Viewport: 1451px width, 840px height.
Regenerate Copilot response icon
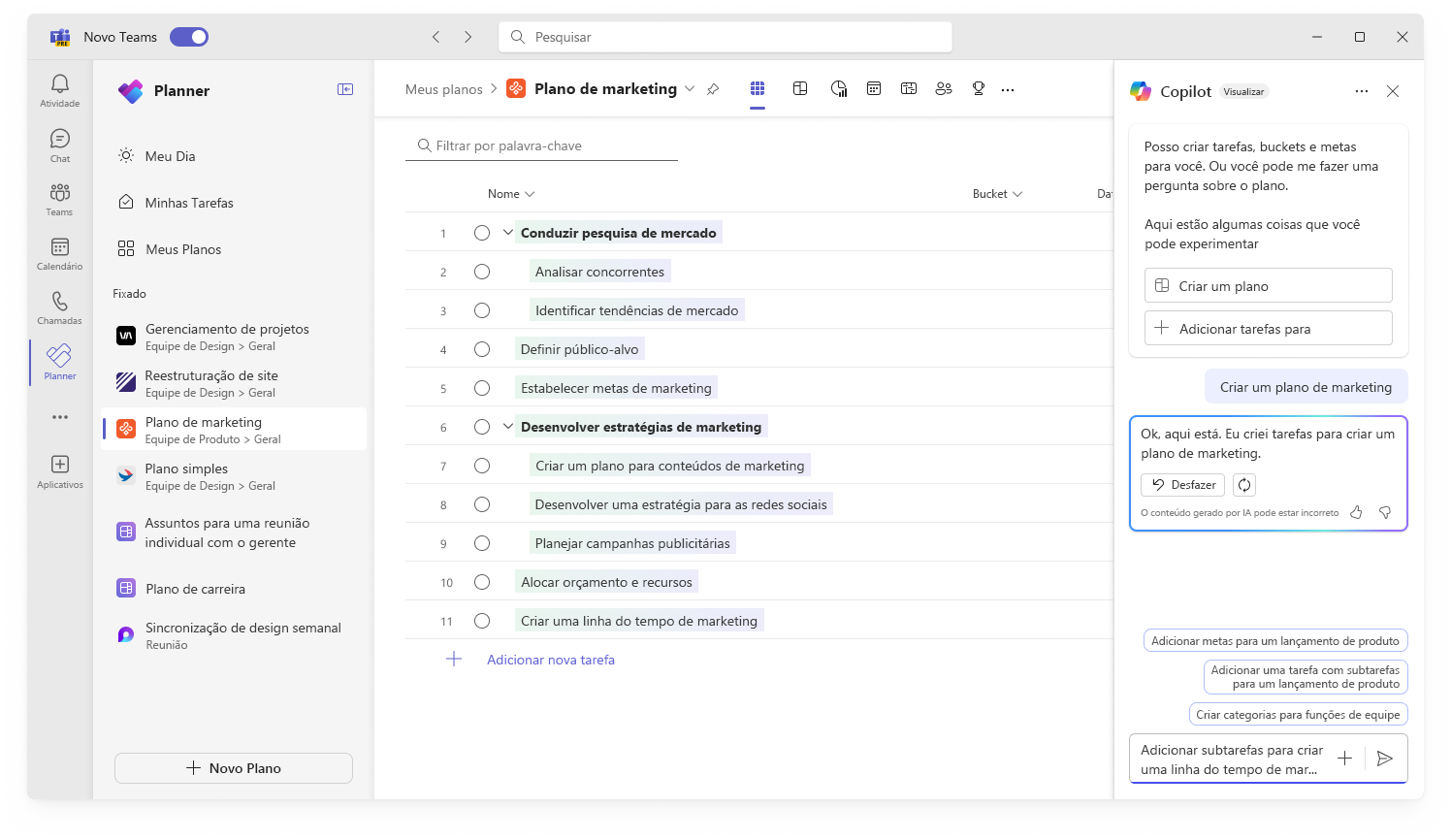click(1244, 485)
